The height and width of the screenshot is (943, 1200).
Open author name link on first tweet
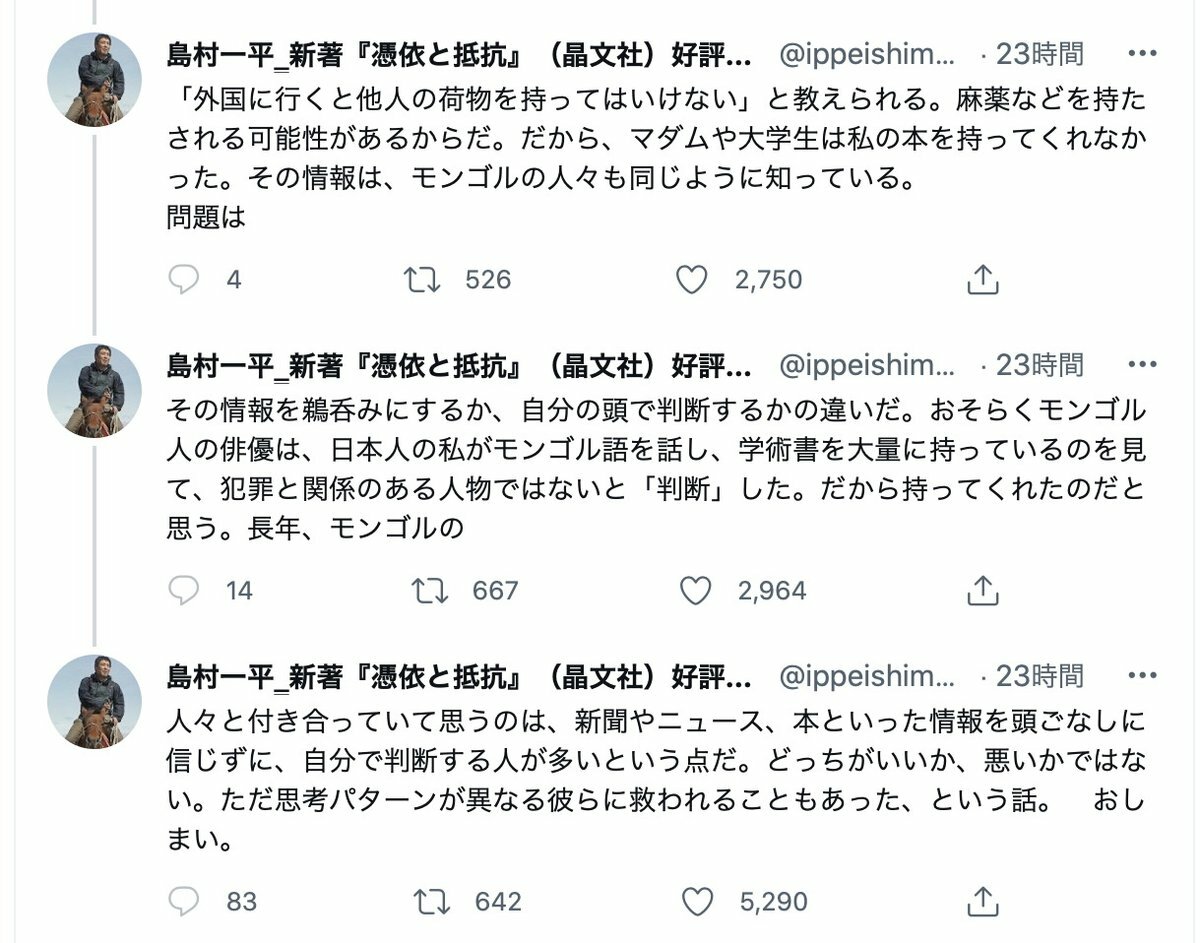[458, 54]
